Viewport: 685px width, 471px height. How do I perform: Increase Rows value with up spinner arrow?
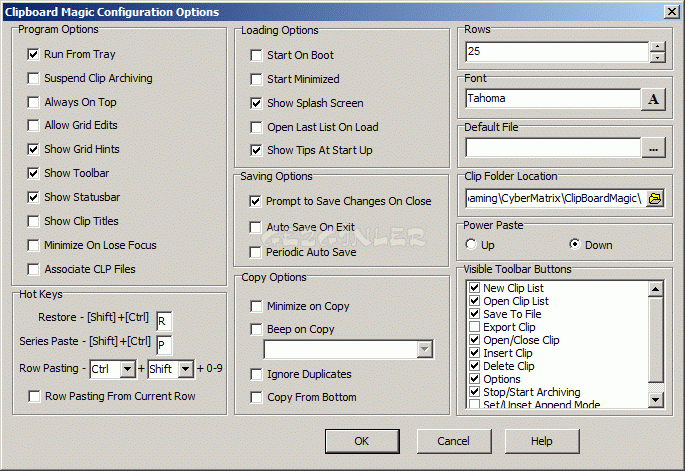[657, 46]
